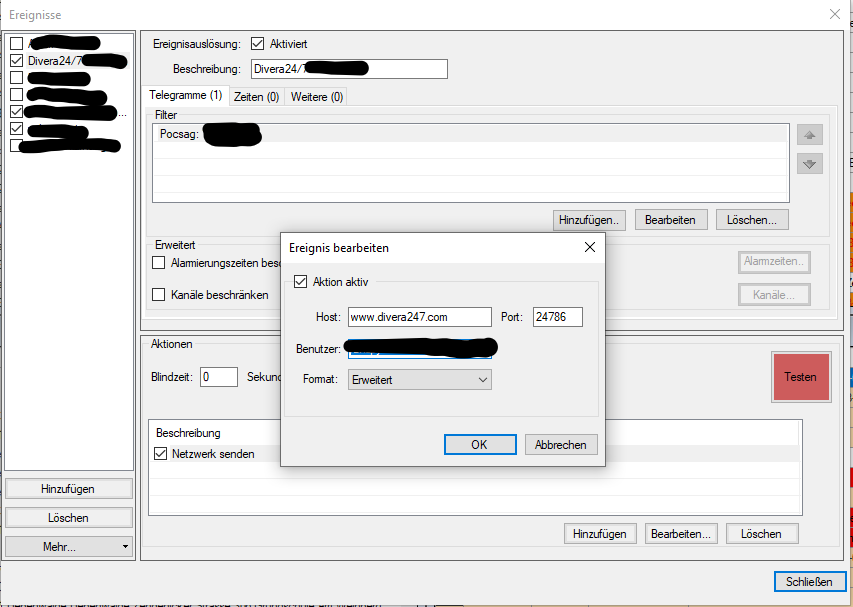
Task: Click the red Testen button
Action: pos(801,377)
